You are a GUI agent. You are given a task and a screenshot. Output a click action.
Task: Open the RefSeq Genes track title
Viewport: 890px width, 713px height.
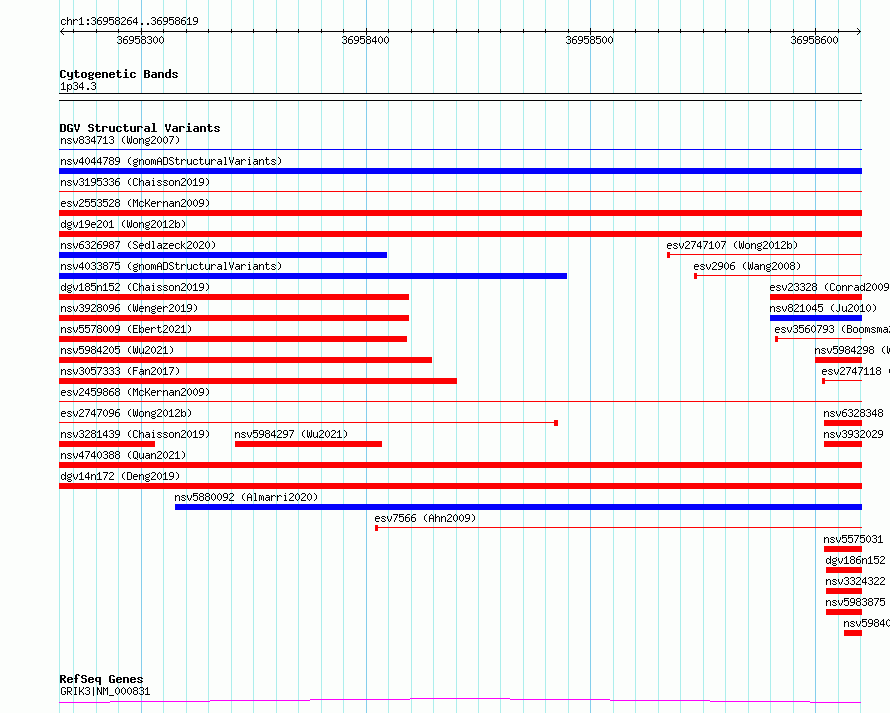tap(101, 680)
